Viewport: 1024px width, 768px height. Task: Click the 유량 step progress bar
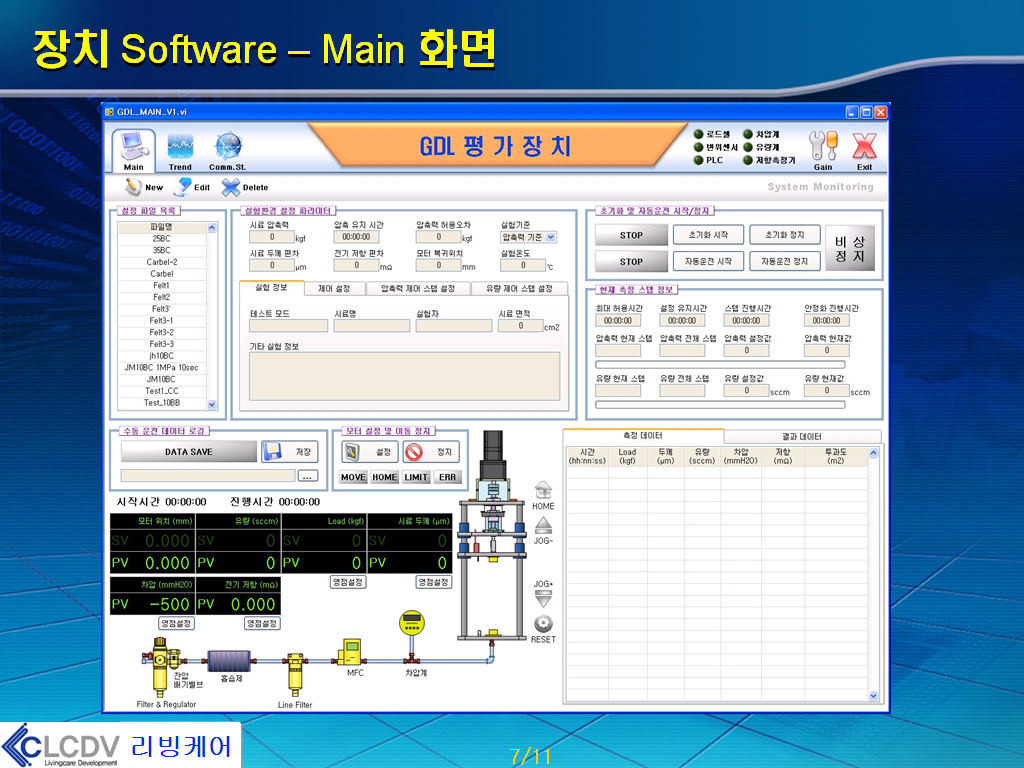coord(720,405)
